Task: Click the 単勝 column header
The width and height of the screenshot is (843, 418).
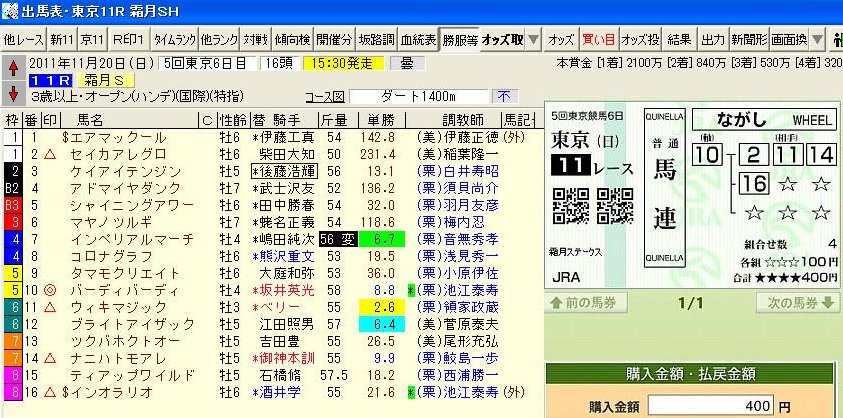Action: point(381,119)
